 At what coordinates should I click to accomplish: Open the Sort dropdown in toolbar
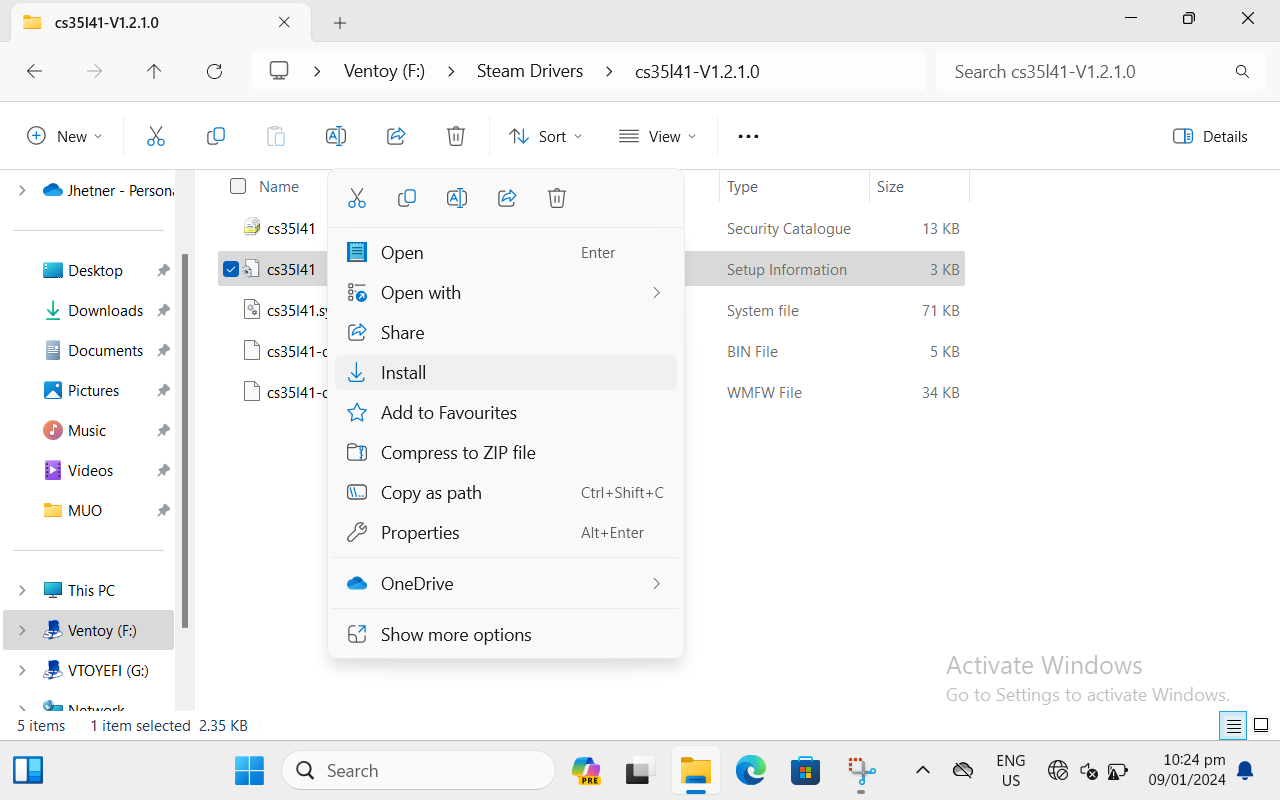pos(545,136)
